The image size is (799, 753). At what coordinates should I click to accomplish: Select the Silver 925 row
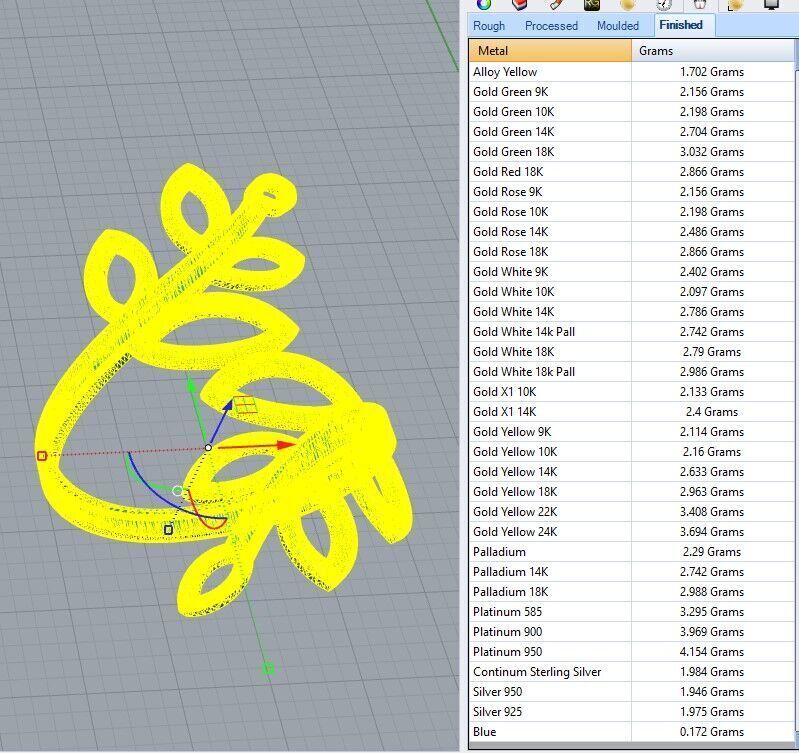coord(631,712)
